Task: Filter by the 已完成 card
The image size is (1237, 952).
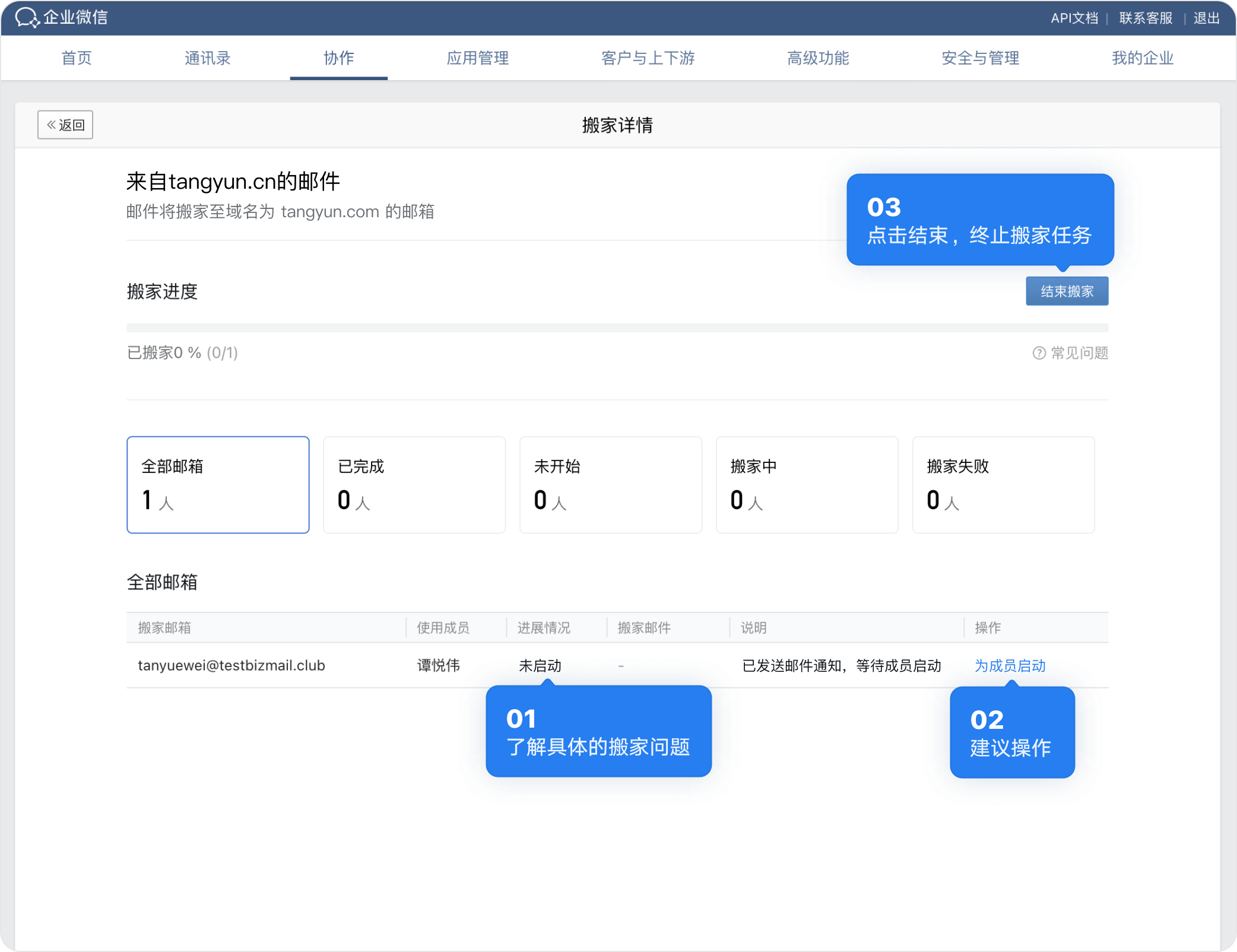Action: click(414, 484)
